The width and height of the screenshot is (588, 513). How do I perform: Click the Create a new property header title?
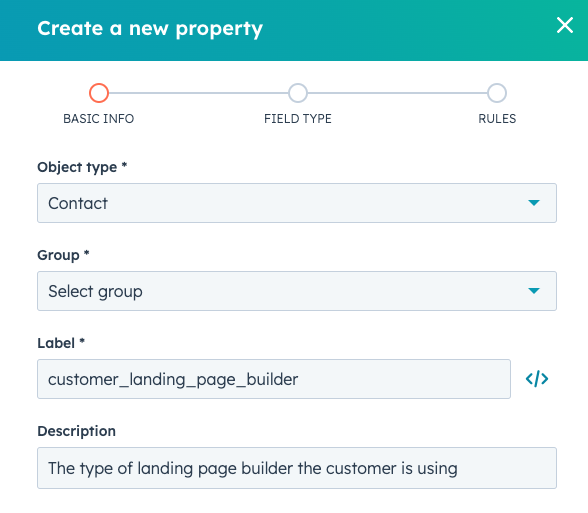coord(150,28)
